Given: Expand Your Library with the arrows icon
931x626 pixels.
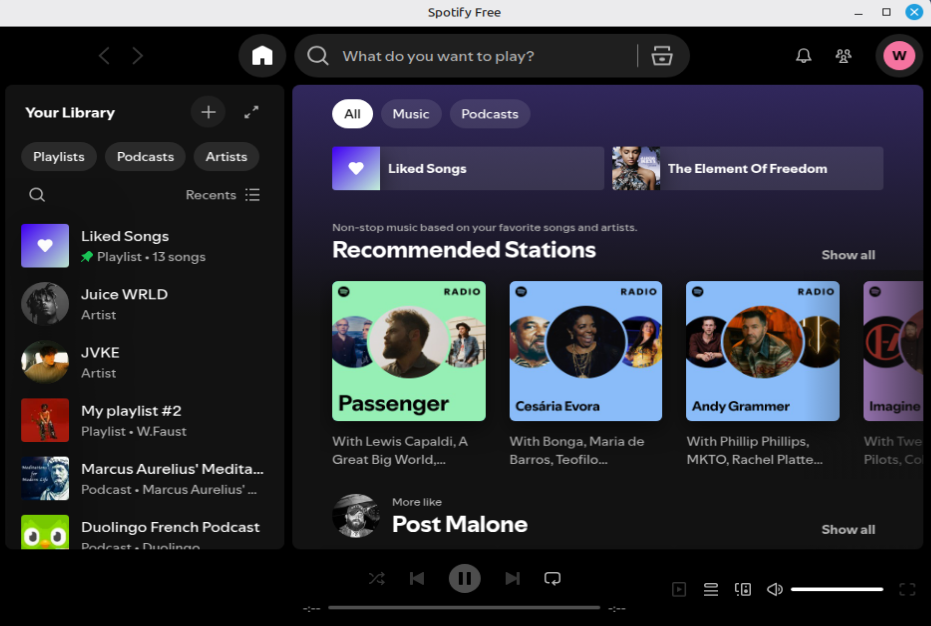Looking at the screenshot, I should (251, 112).
